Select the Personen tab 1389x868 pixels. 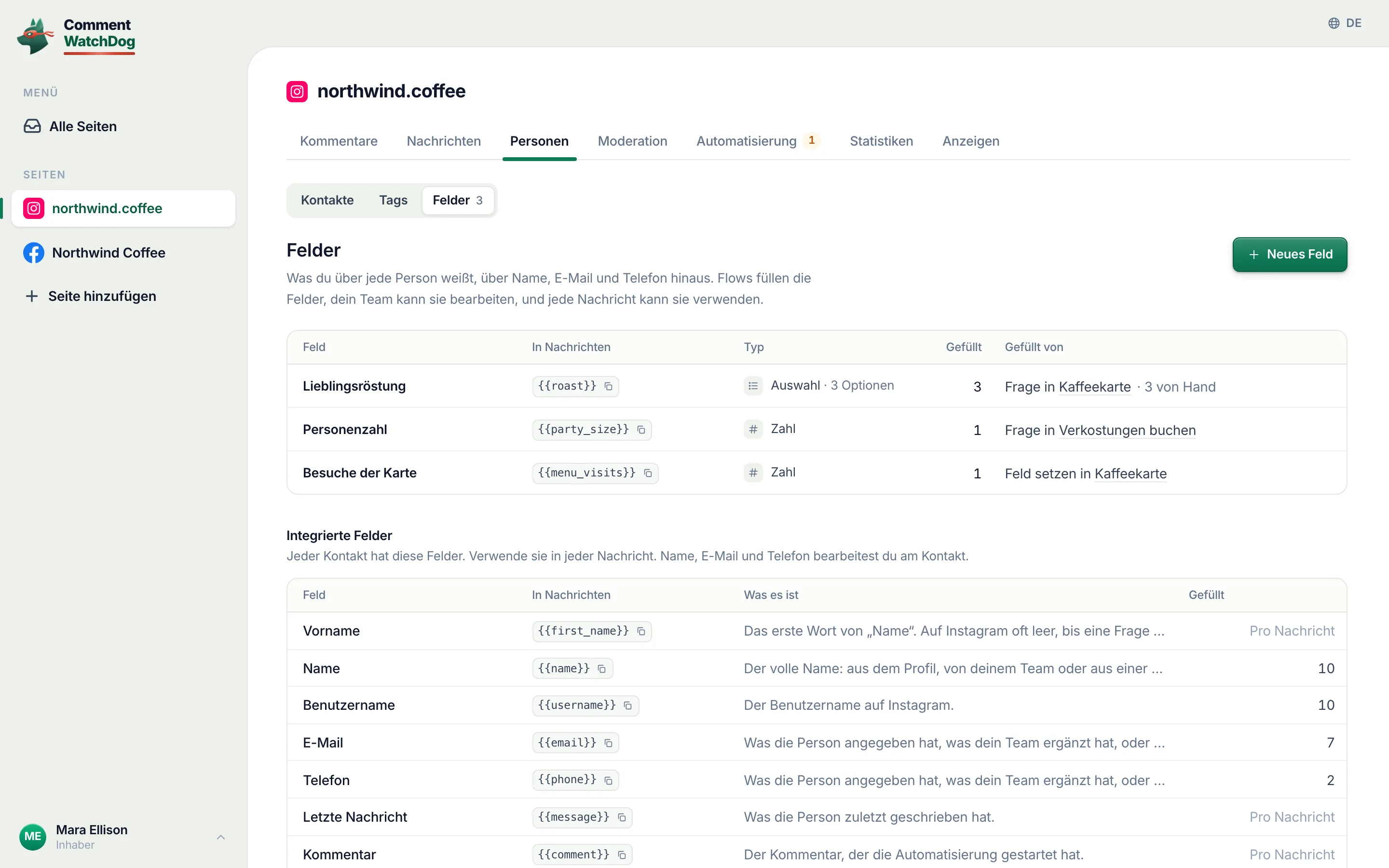click(539, 141)
